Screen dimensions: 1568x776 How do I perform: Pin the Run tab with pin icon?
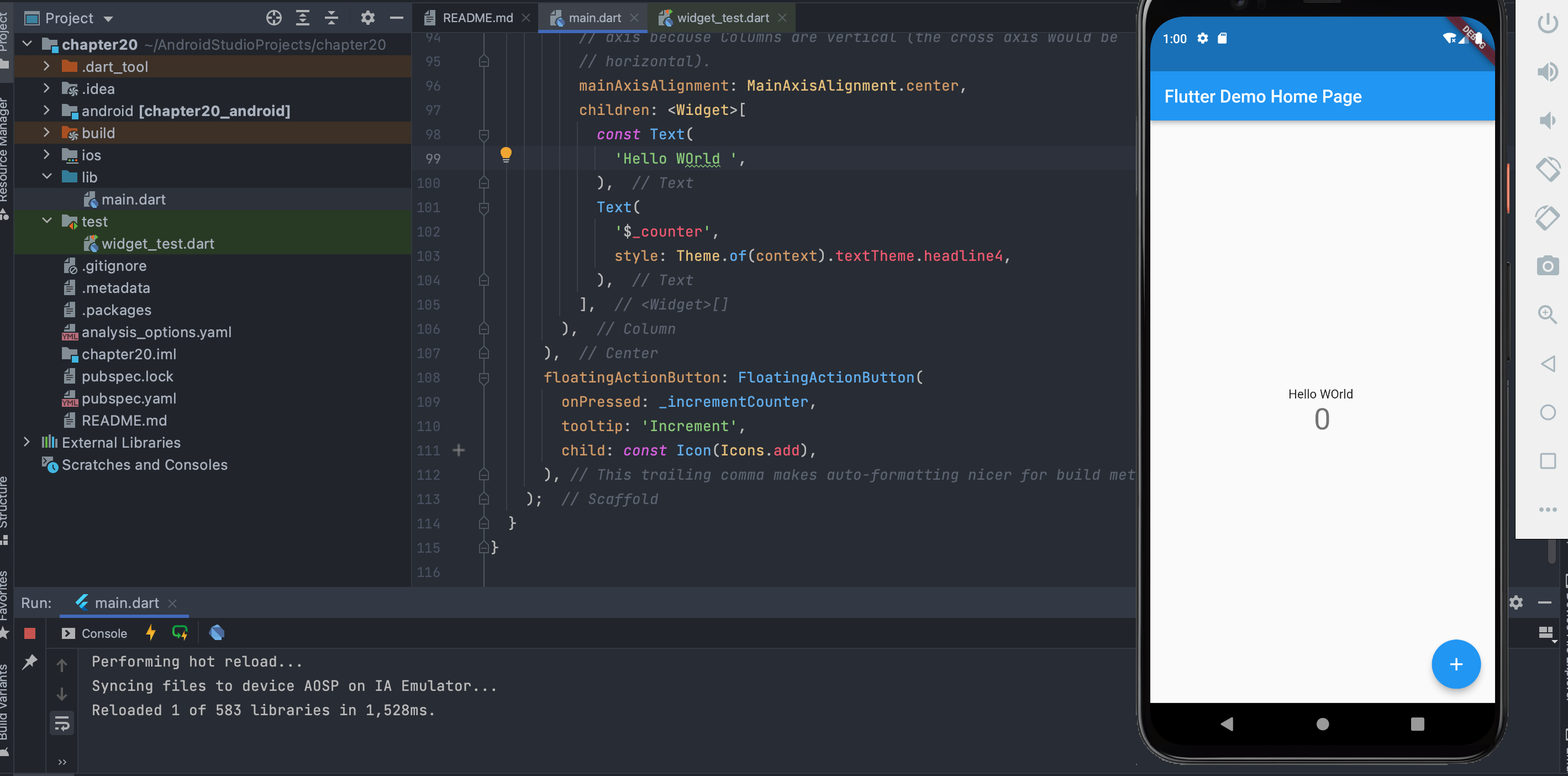30,662
